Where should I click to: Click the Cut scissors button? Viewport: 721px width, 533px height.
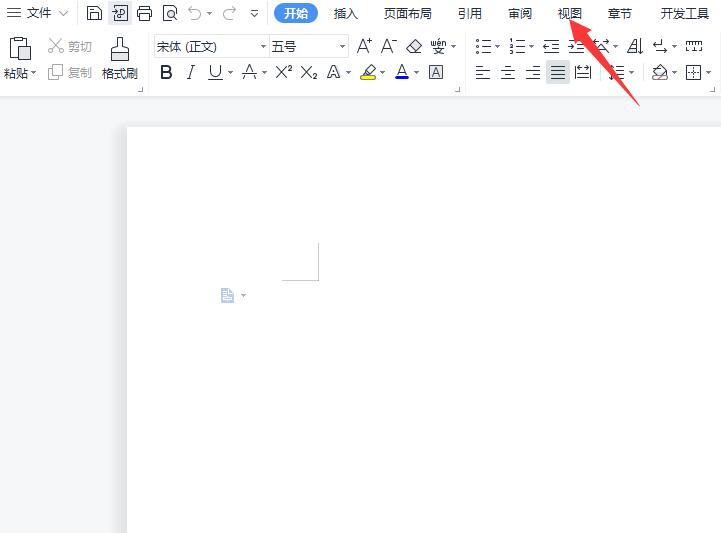(x=70, y=46)
